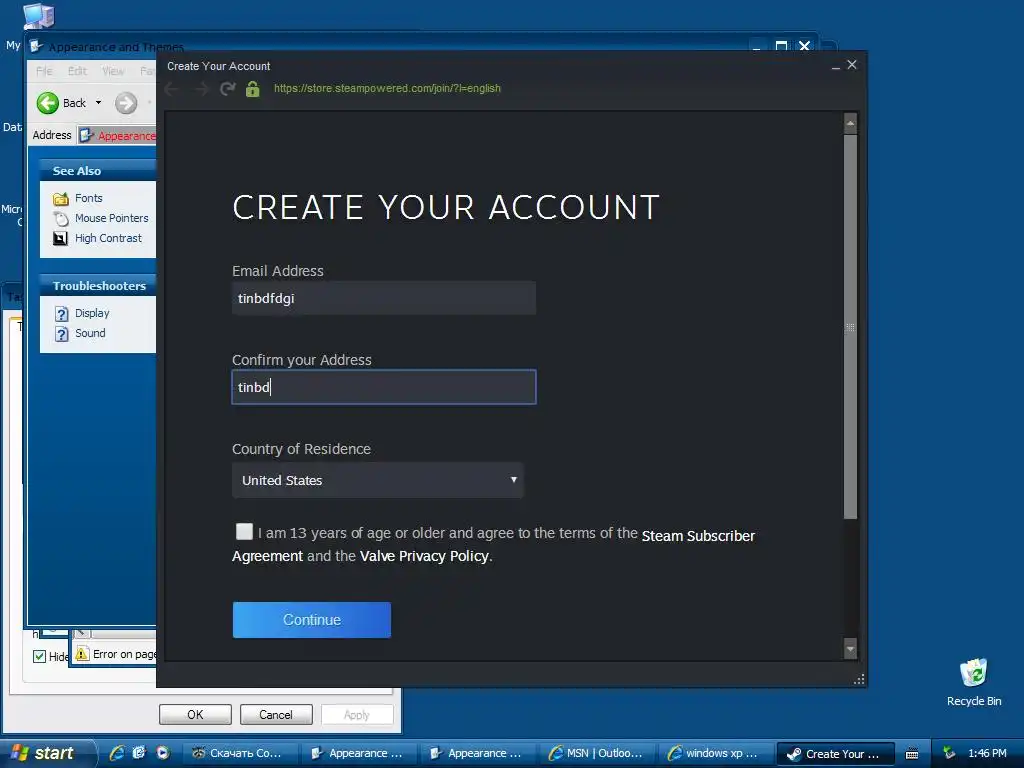Open Mouse Pointers under See Also
This screenshot has height=768, width=1024.
tap(112, 218)
